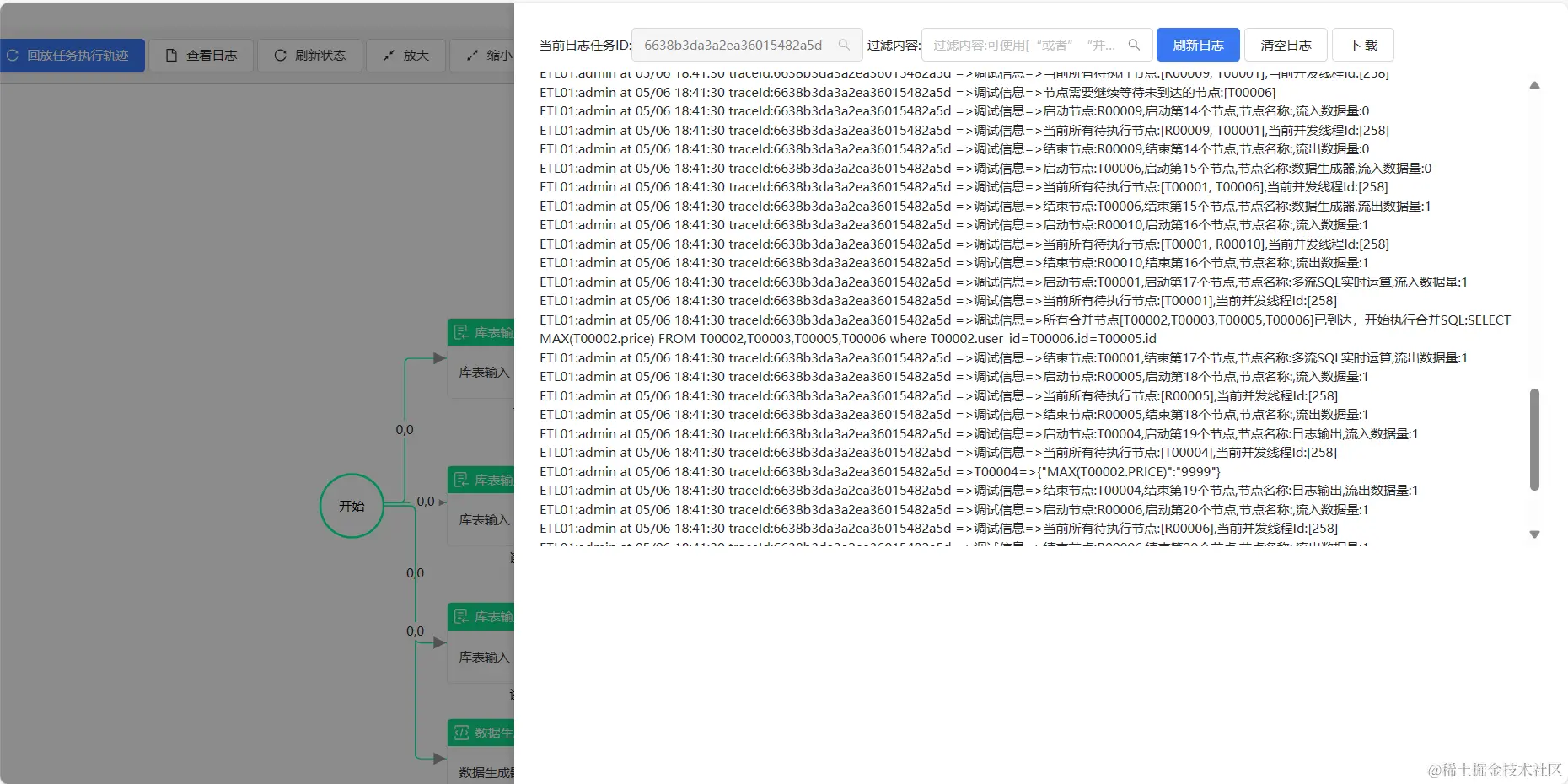Viewport: 1568px width, 784px height.
Task: Click the log line 启动节点:R00006 启动第20个节点
Action: [x=954, y=509]
